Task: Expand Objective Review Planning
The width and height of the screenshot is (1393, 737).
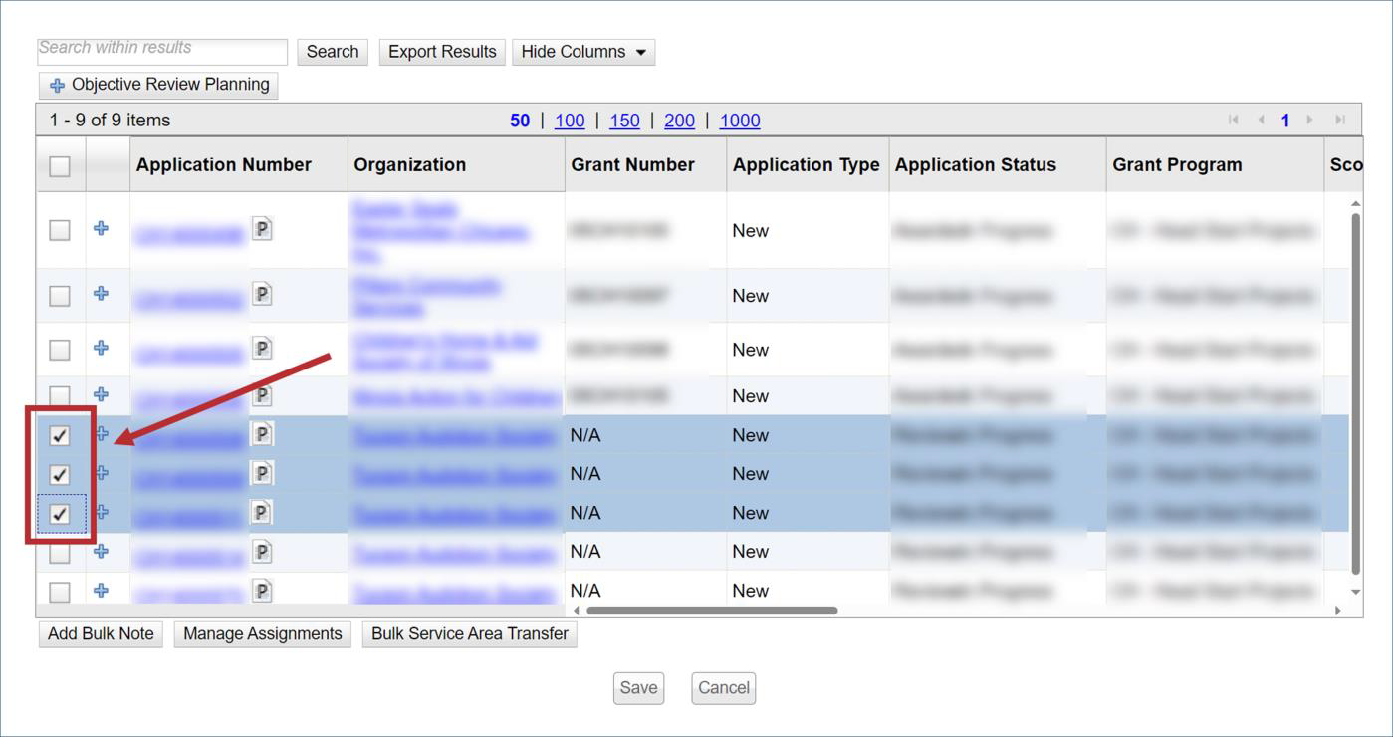Action: coord(159,85)
